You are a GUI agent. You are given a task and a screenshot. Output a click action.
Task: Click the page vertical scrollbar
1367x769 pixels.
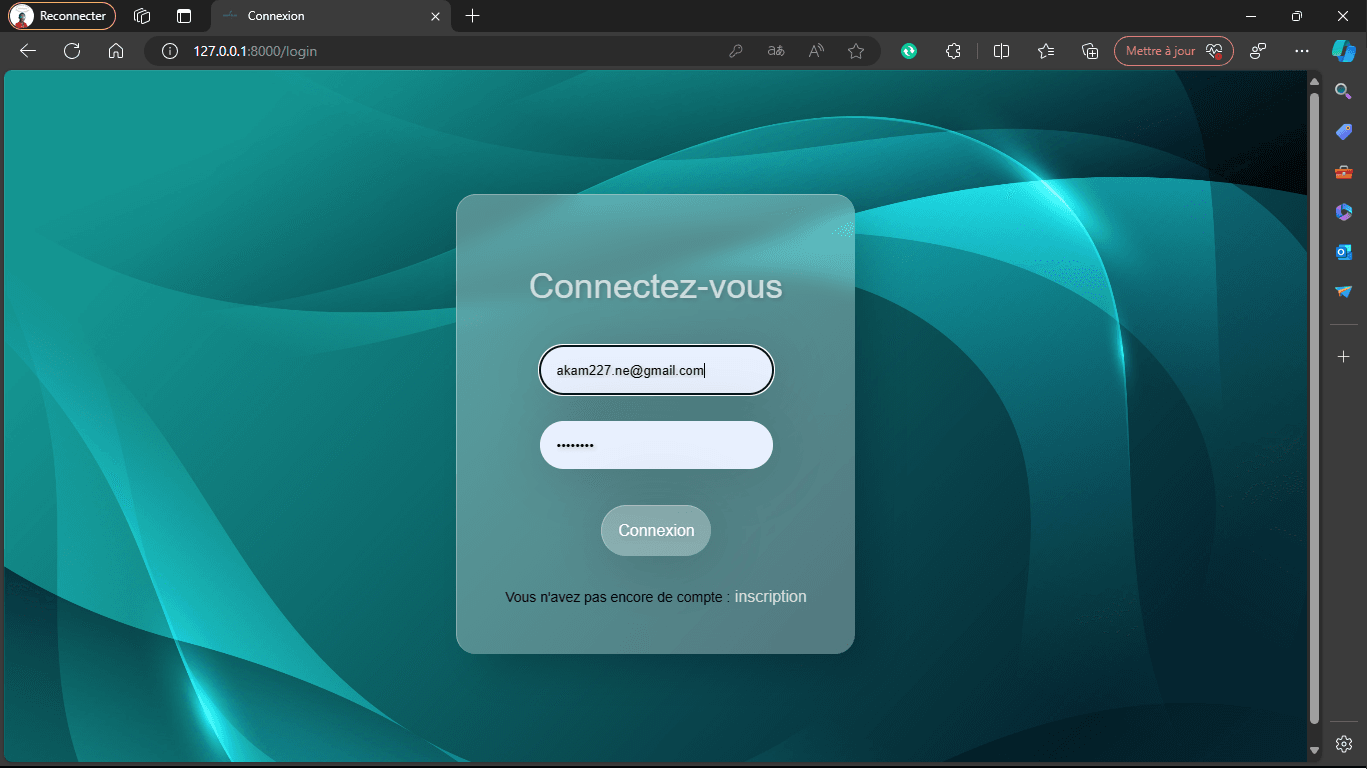click(1314, 407)
